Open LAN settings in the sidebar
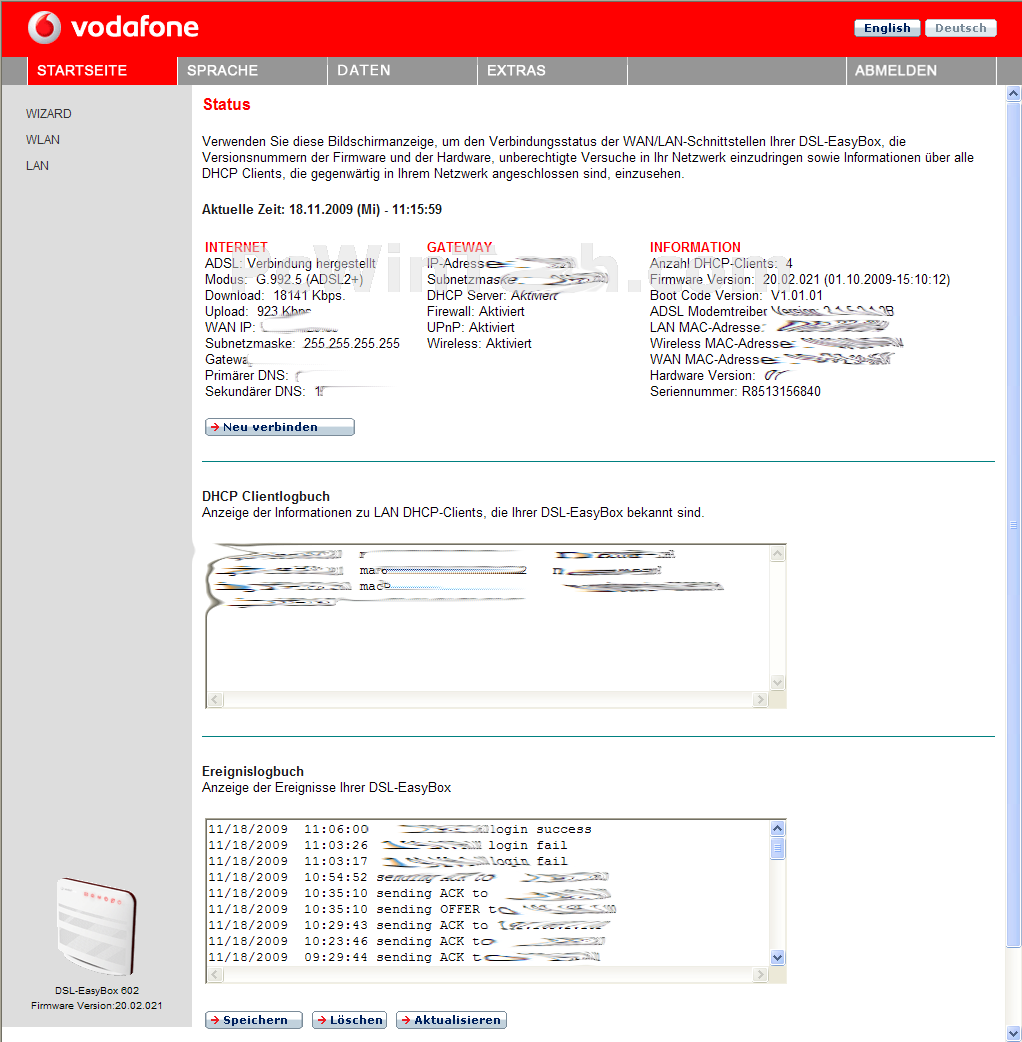The height and width of the screenshot is (1042, 1022). click(x=37, y=165)
